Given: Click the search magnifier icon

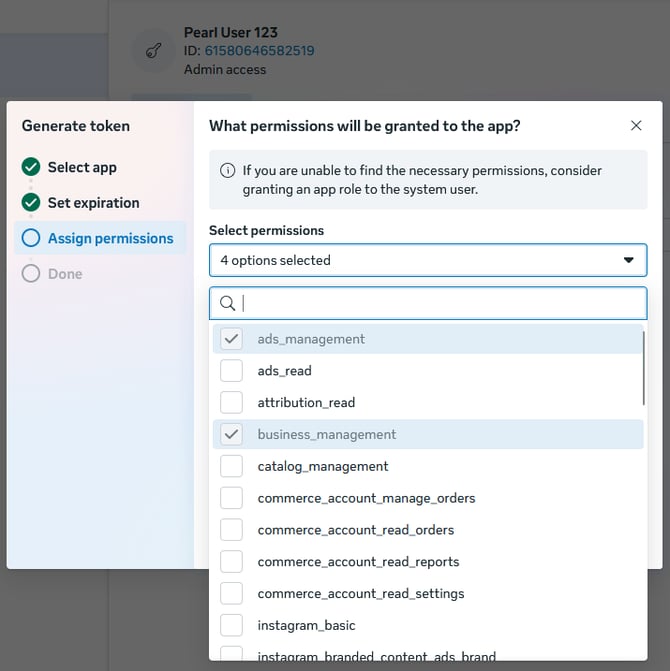Looking at the screenshot, I should (228, 303).
